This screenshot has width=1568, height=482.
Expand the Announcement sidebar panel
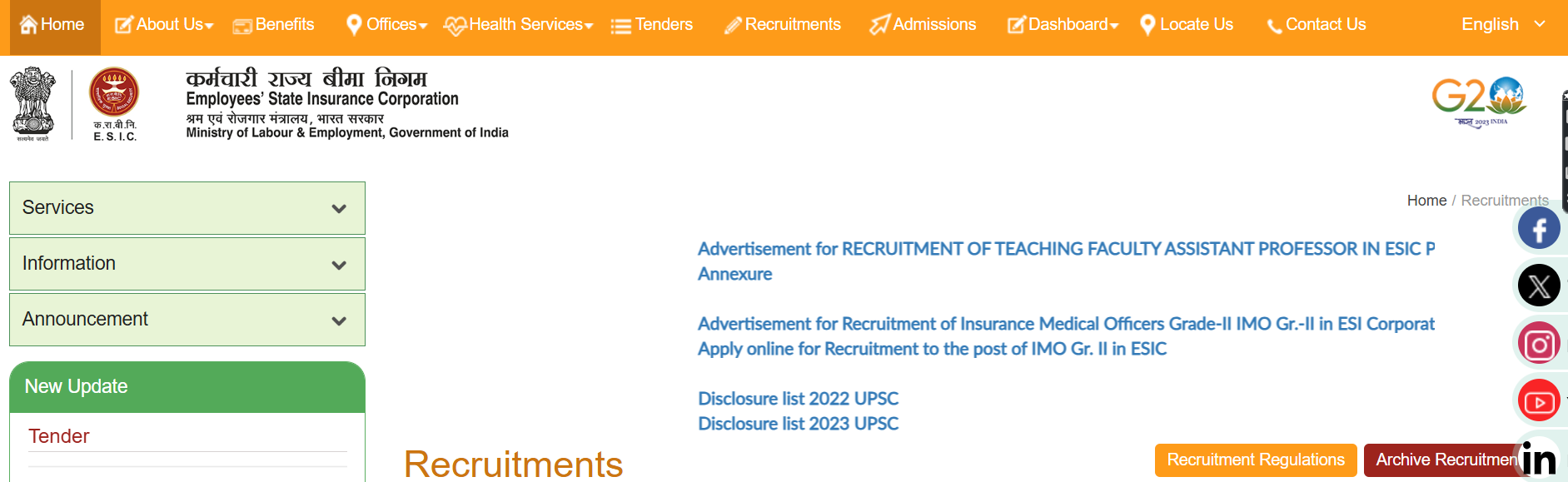click(x=187, y=320)
